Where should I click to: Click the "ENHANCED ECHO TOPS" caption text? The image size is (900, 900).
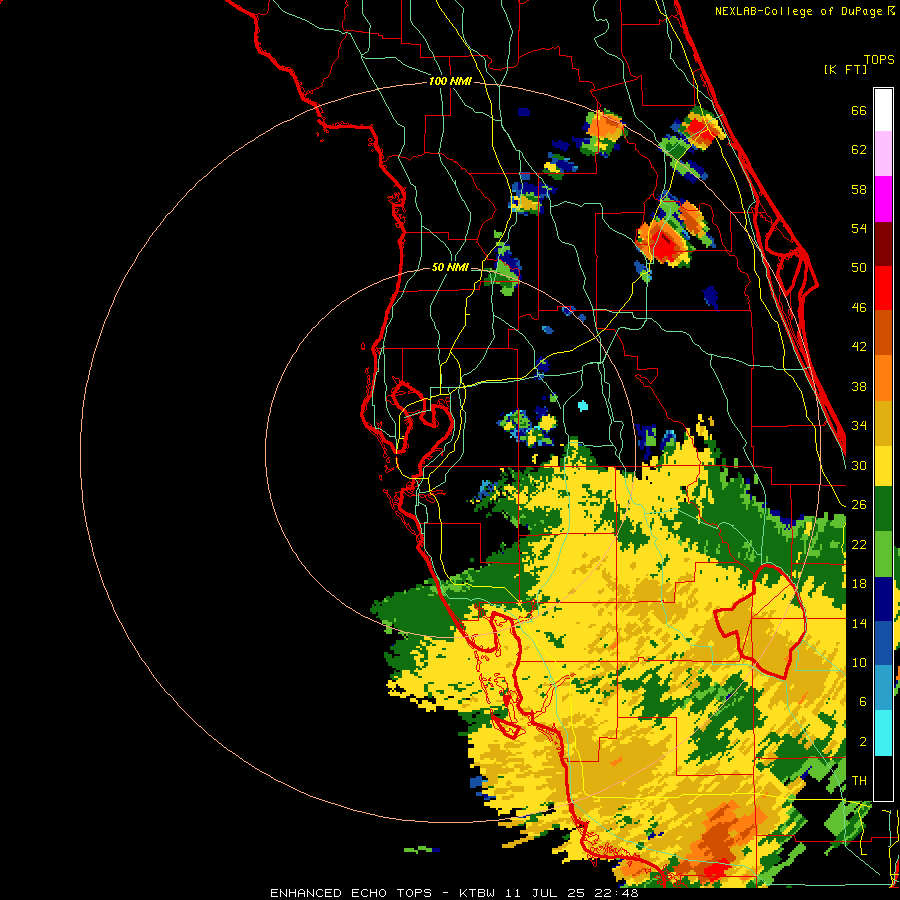point(351,893)
